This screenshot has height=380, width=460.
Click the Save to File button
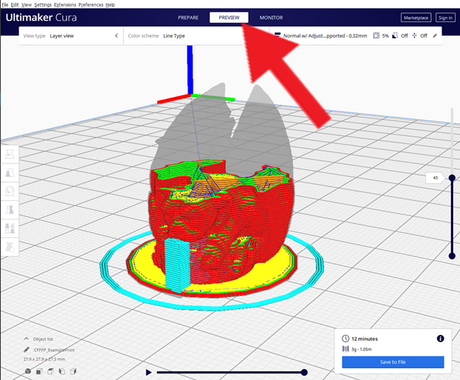[x=393, y=362]
